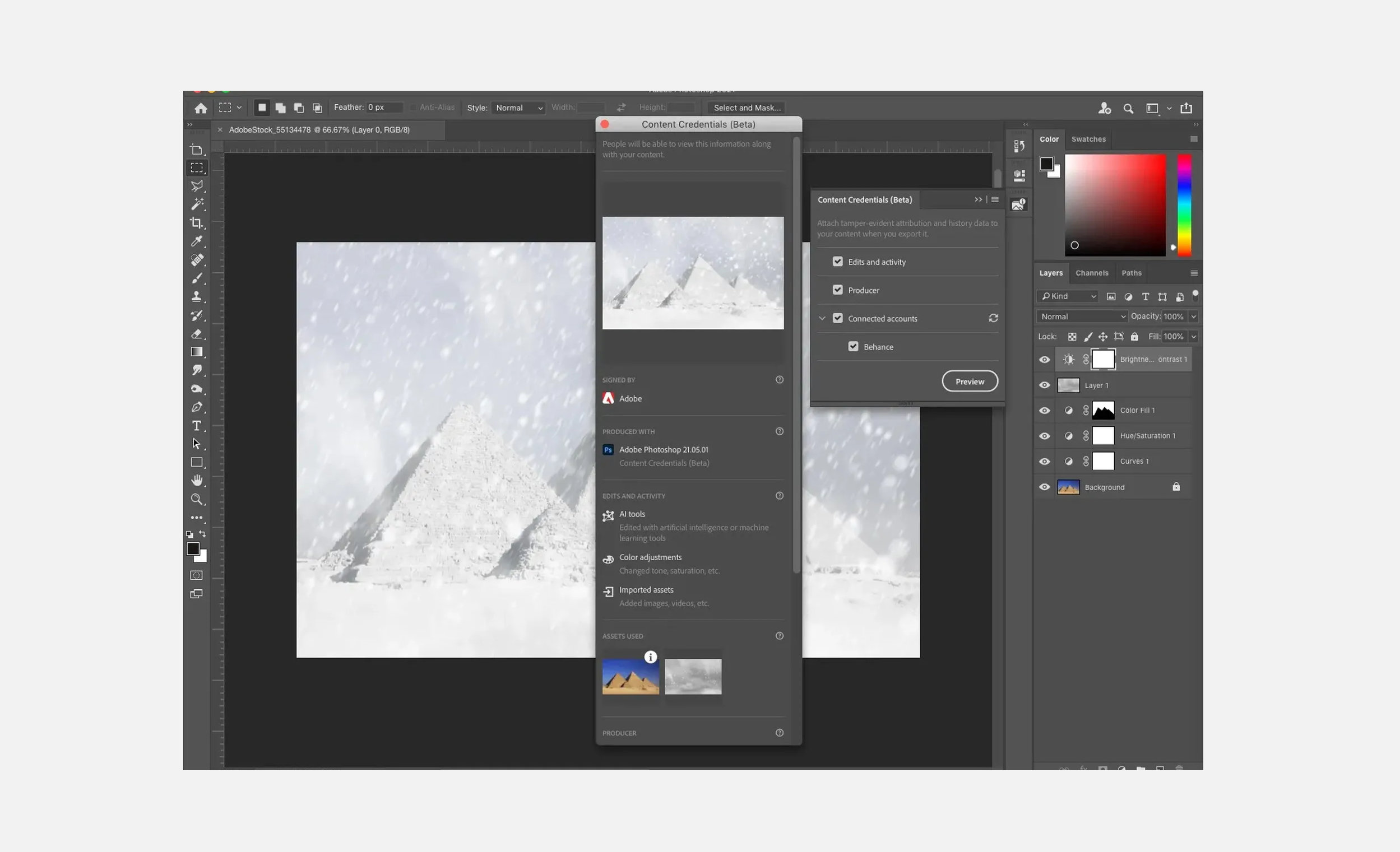
Task: Select the Crop tool
Action: tap(197, 222)
